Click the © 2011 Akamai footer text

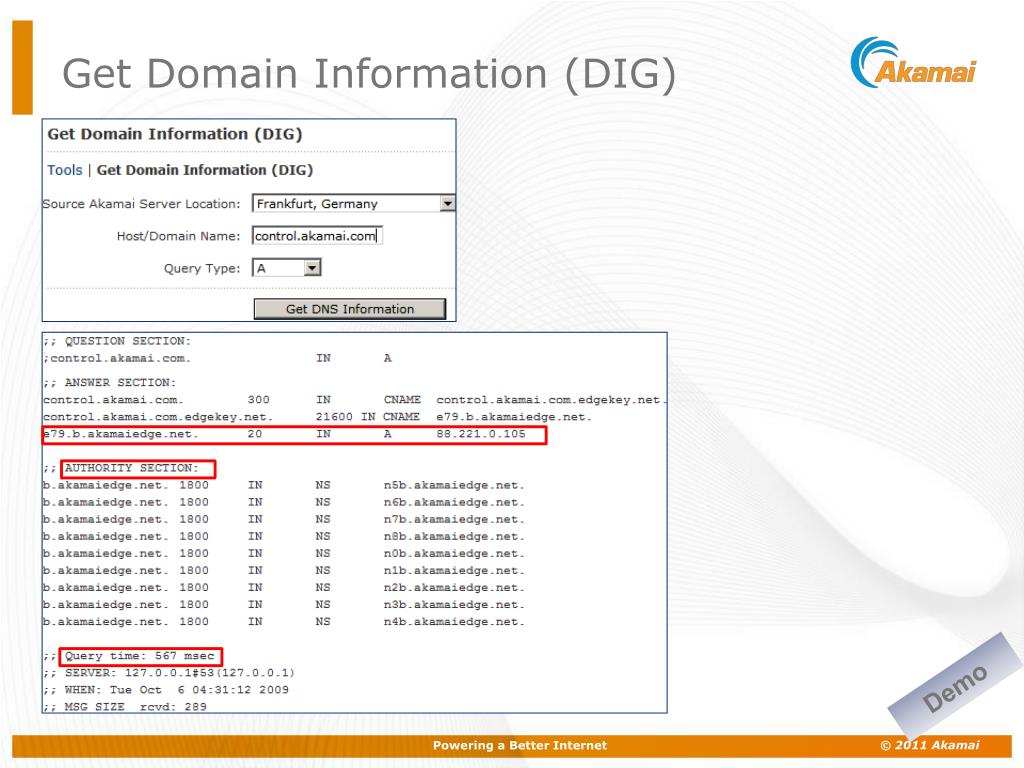930,745
